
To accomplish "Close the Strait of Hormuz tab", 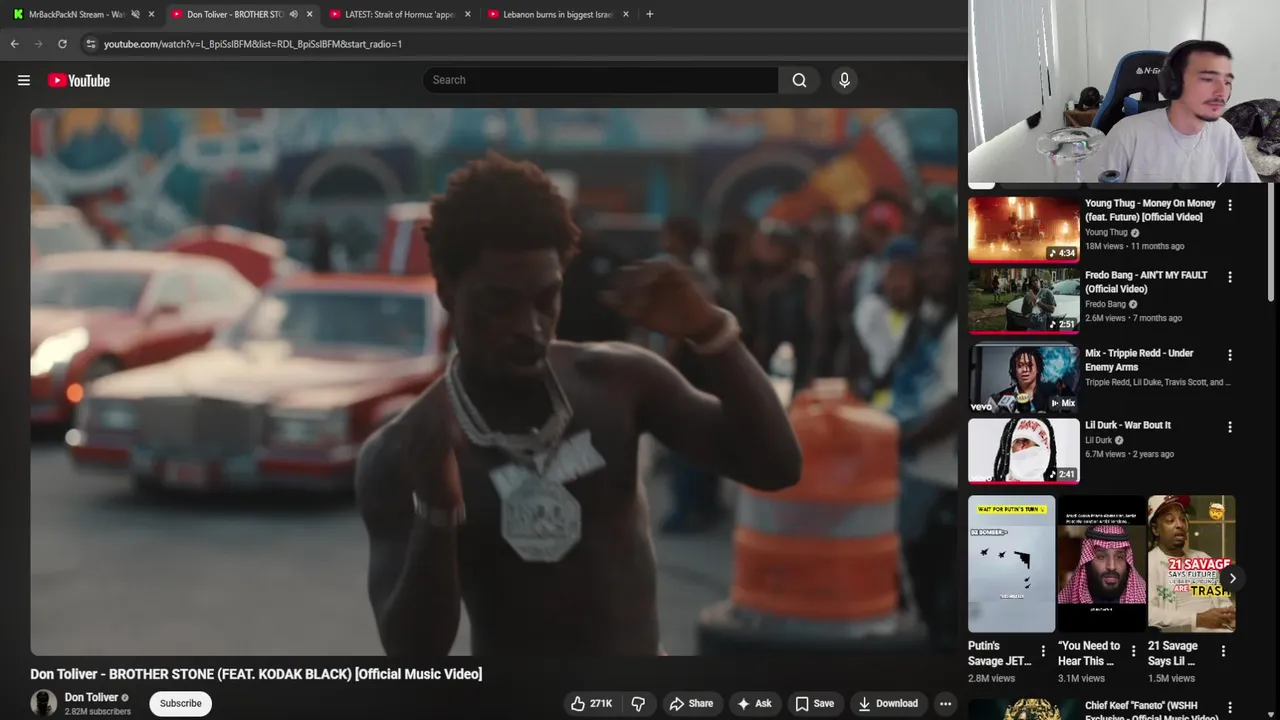I will (x=467, y=14).
